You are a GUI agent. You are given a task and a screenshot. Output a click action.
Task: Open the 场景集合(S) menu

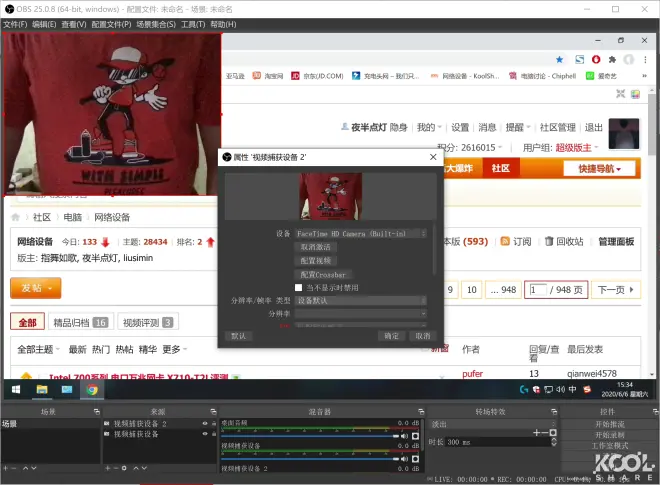156,24
